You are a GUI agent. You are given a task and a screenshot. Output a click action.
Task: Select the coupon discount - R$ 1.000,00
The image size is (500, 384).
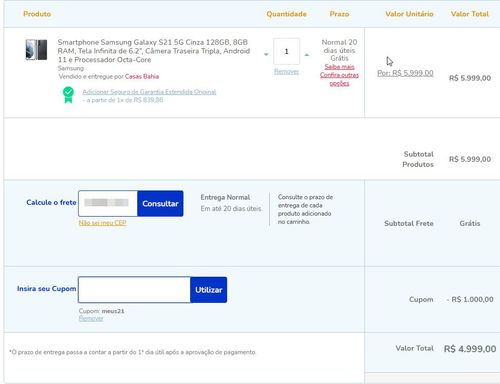pyautogui.click(x=470, y=299)
